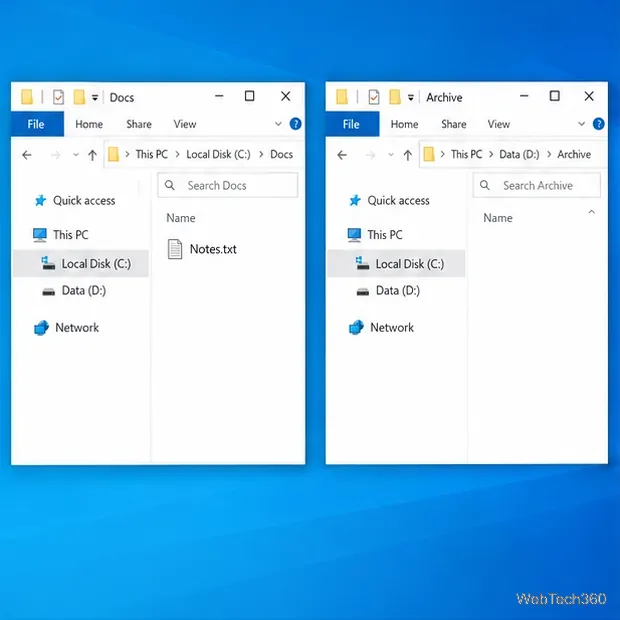
Task: Open Quick Access Toolbar dropdown in Docs window
Action: click(x=95, y=98)
